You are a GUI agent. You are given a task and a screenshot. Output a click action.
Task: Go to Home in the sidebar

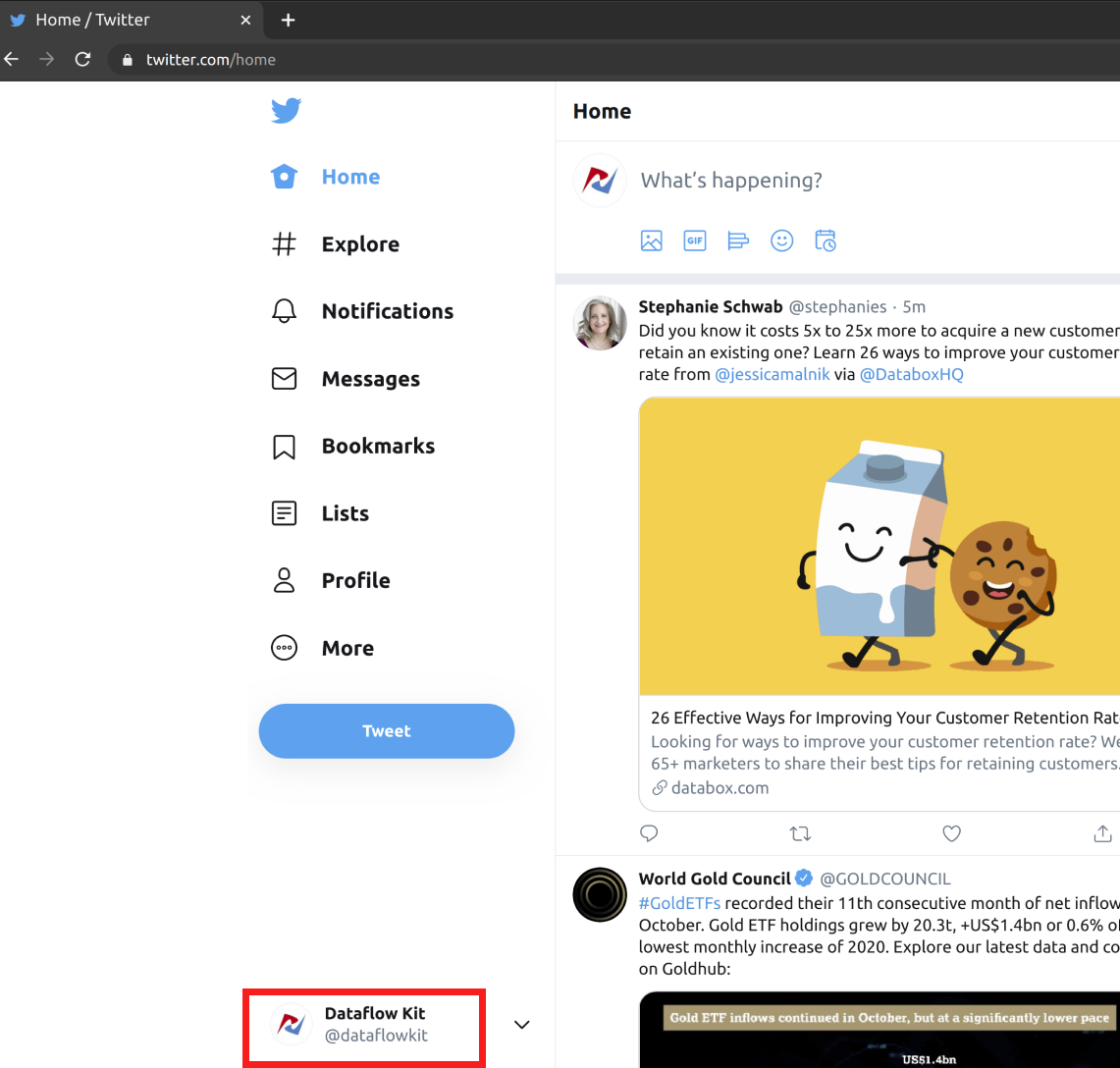pyautogui.click(x=326, y=177)
